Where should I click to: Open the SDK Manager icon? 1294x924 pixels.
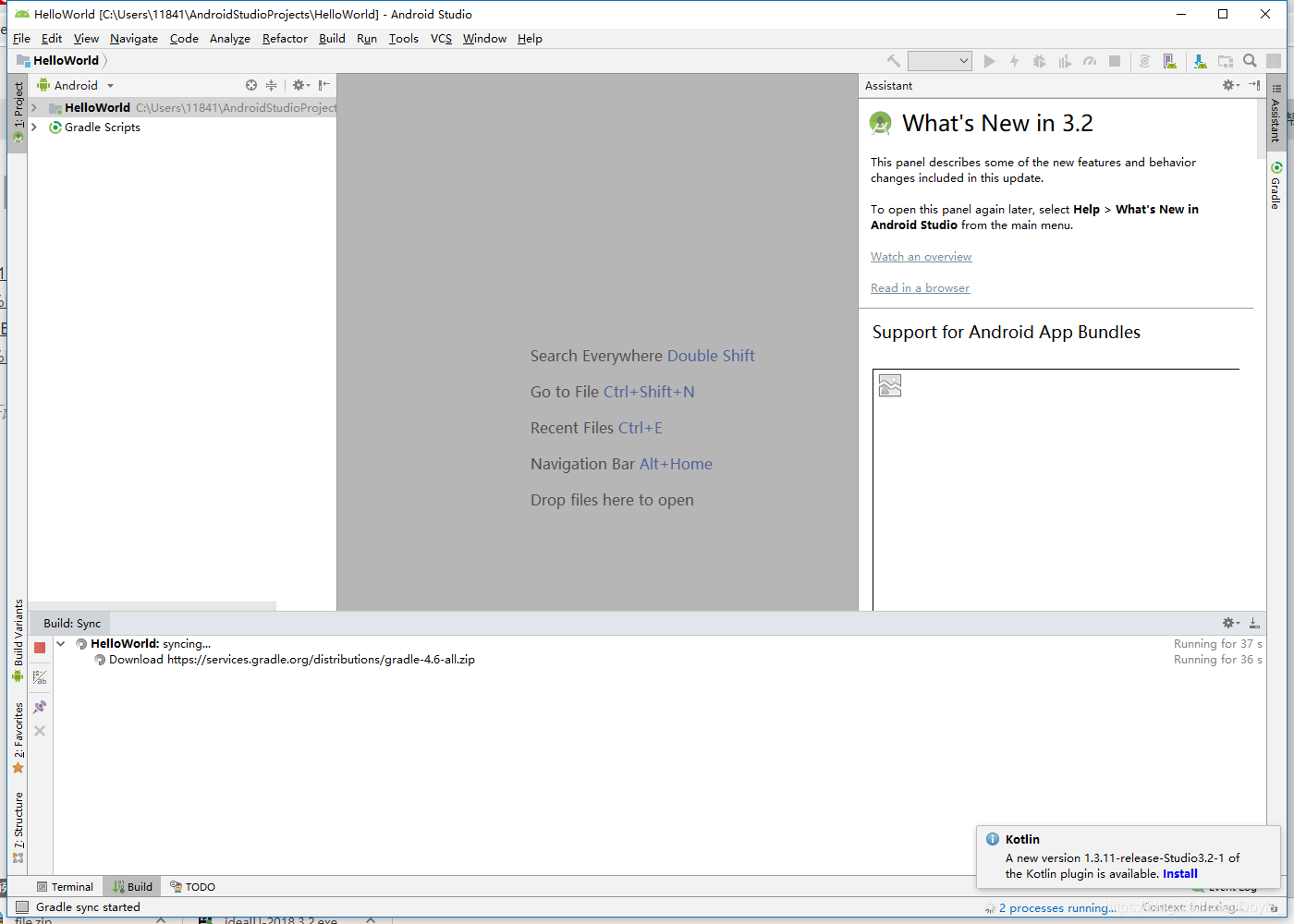point(1200,61)
